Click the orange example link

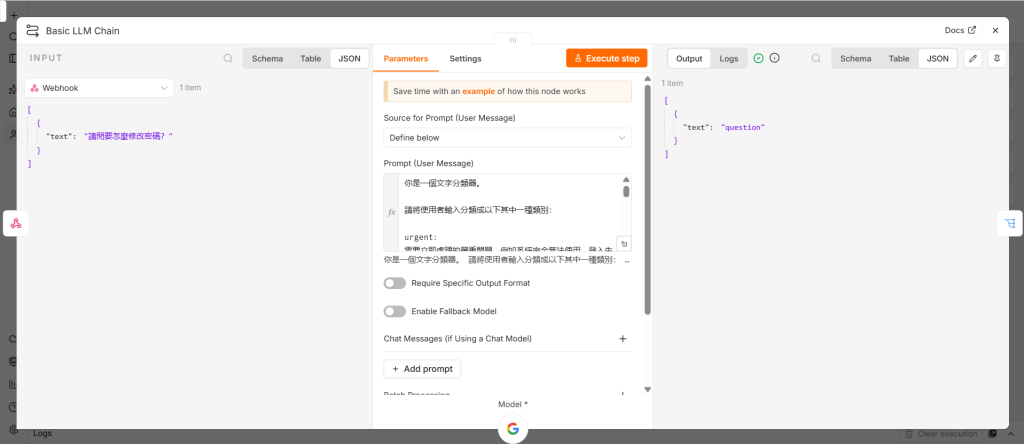[x=479, y=91]
